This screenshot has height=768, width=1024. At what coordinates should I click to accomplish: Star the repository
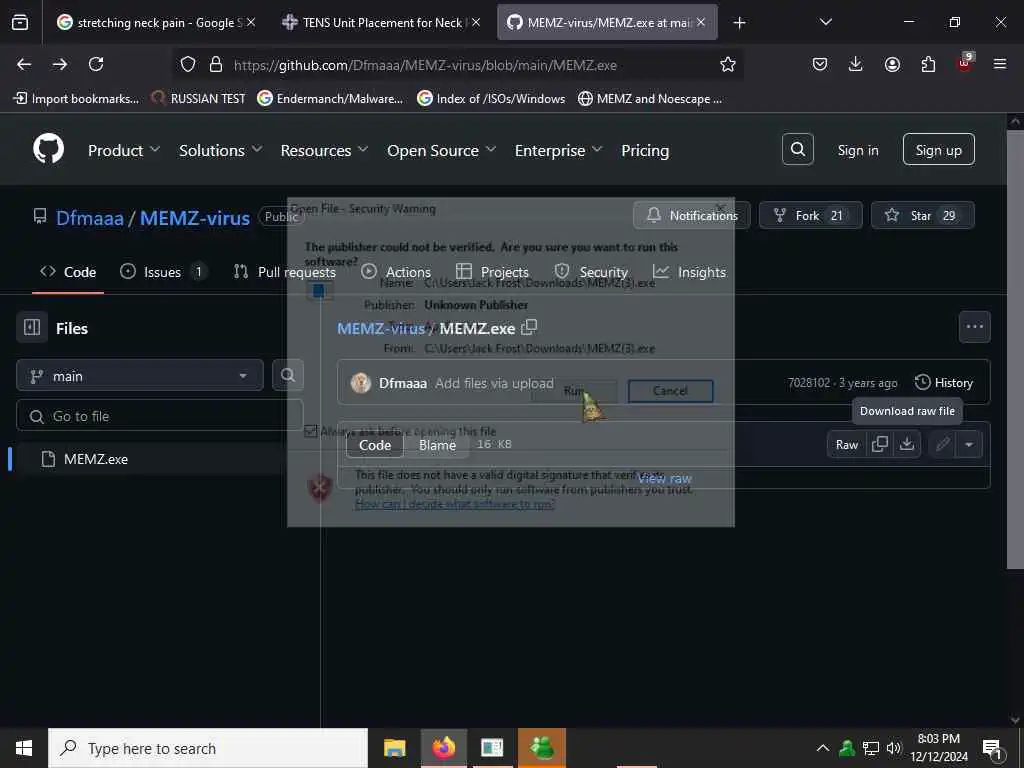922,215
